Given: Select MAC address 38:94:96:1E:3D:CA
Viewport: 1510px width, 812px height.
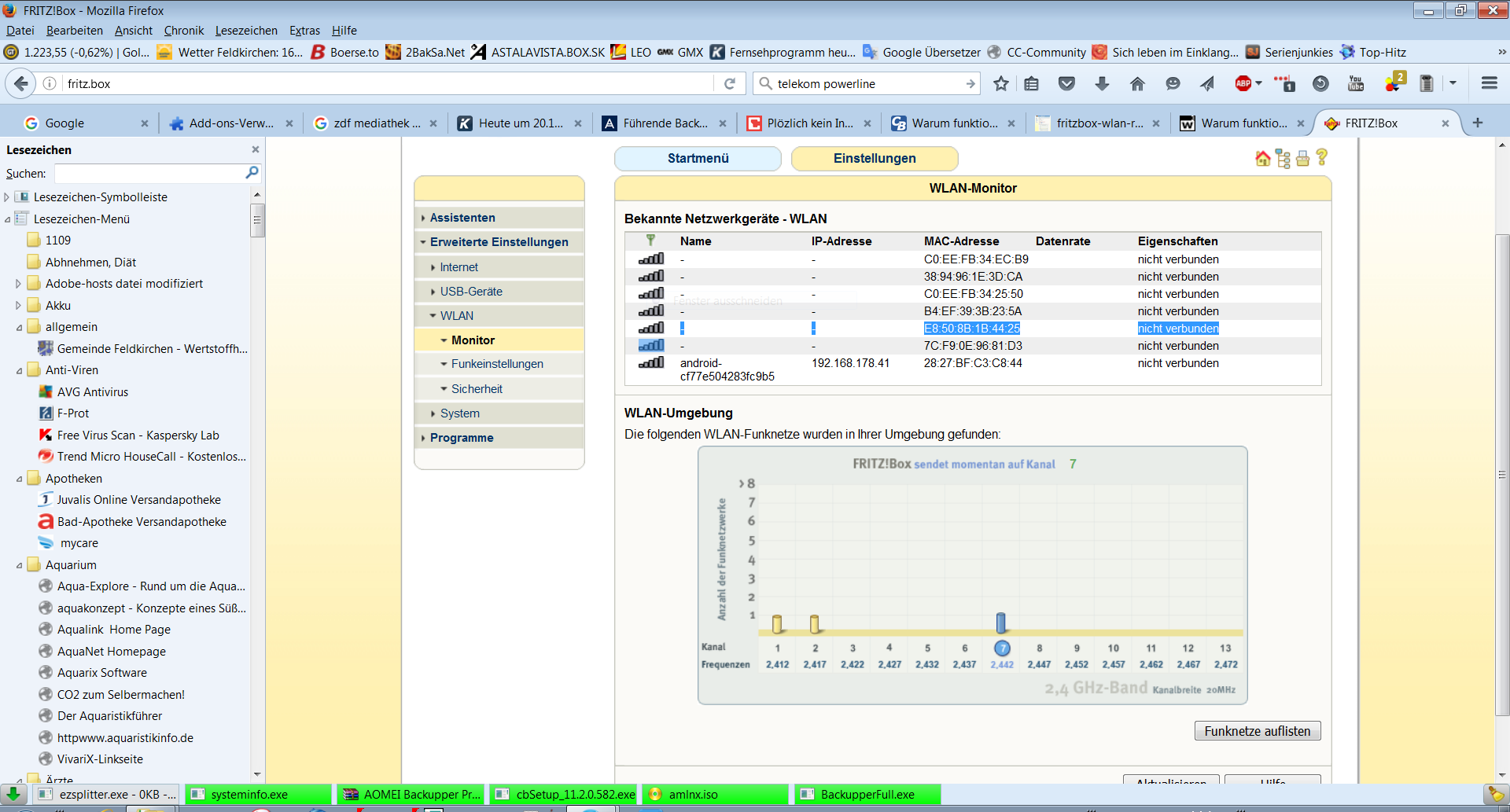Looking at the screenshot, I should pos(973,277).
